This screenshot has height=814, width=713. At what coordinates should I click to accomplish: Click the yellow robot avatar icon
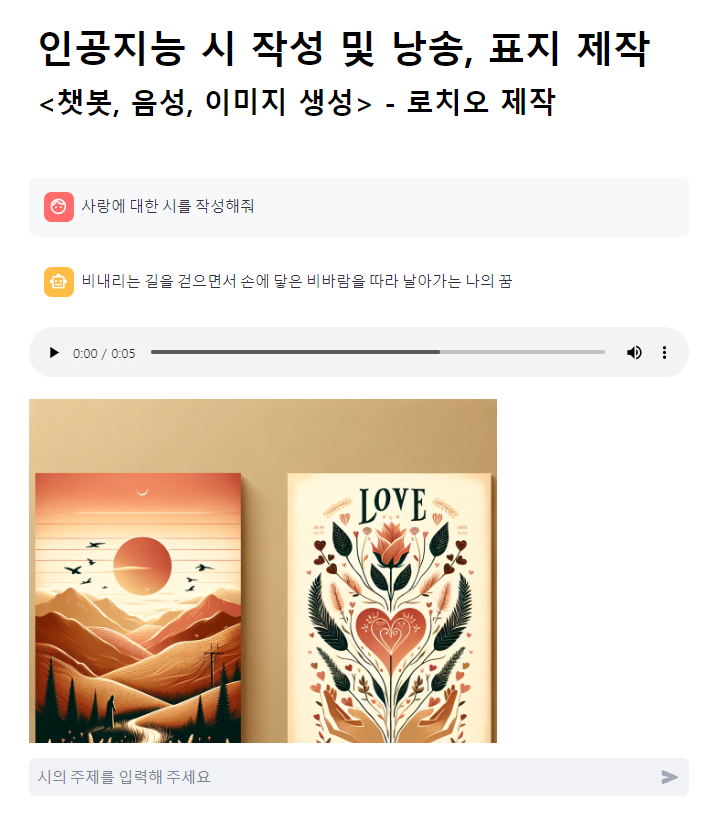59,282
